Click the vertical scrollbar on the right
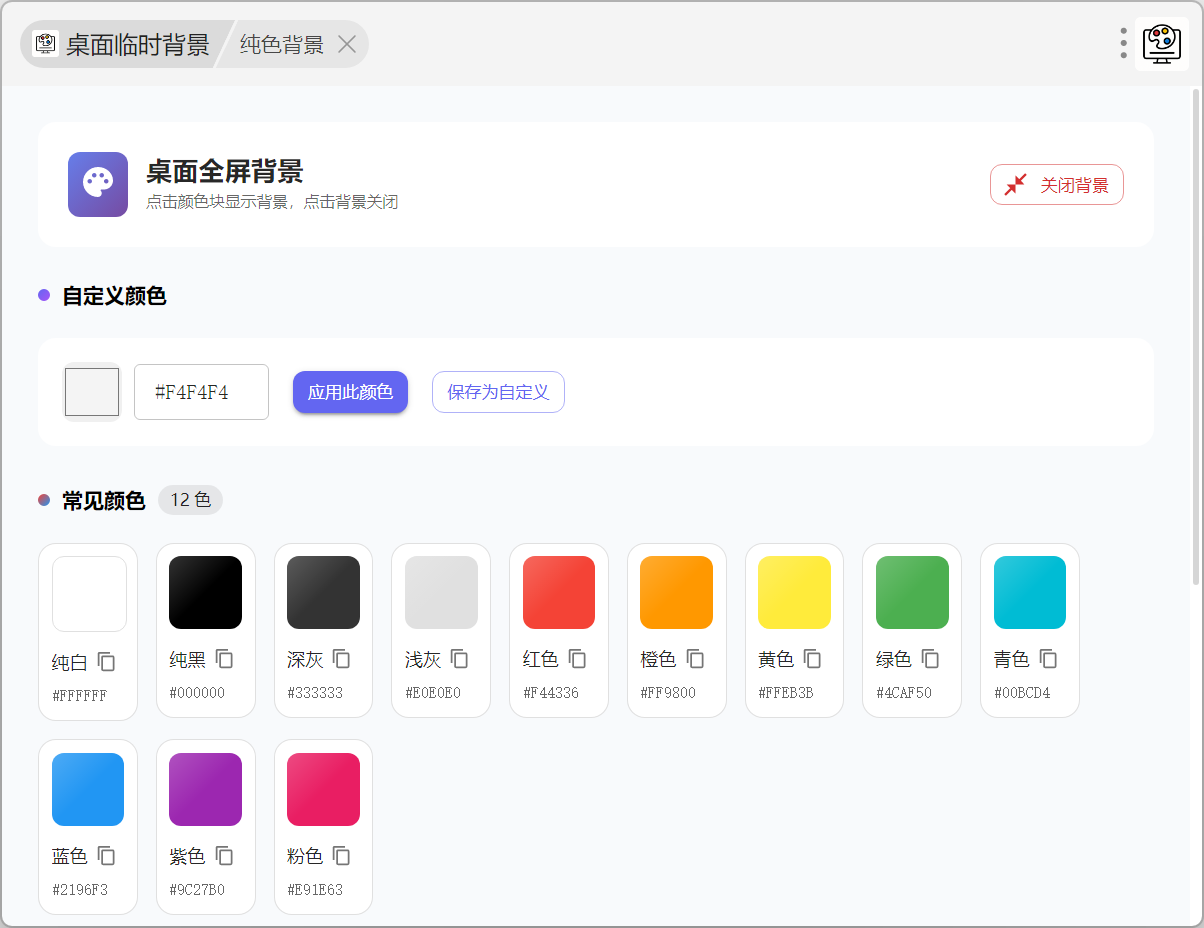This screenshot has width=1204, height=928. (1196, 336)
